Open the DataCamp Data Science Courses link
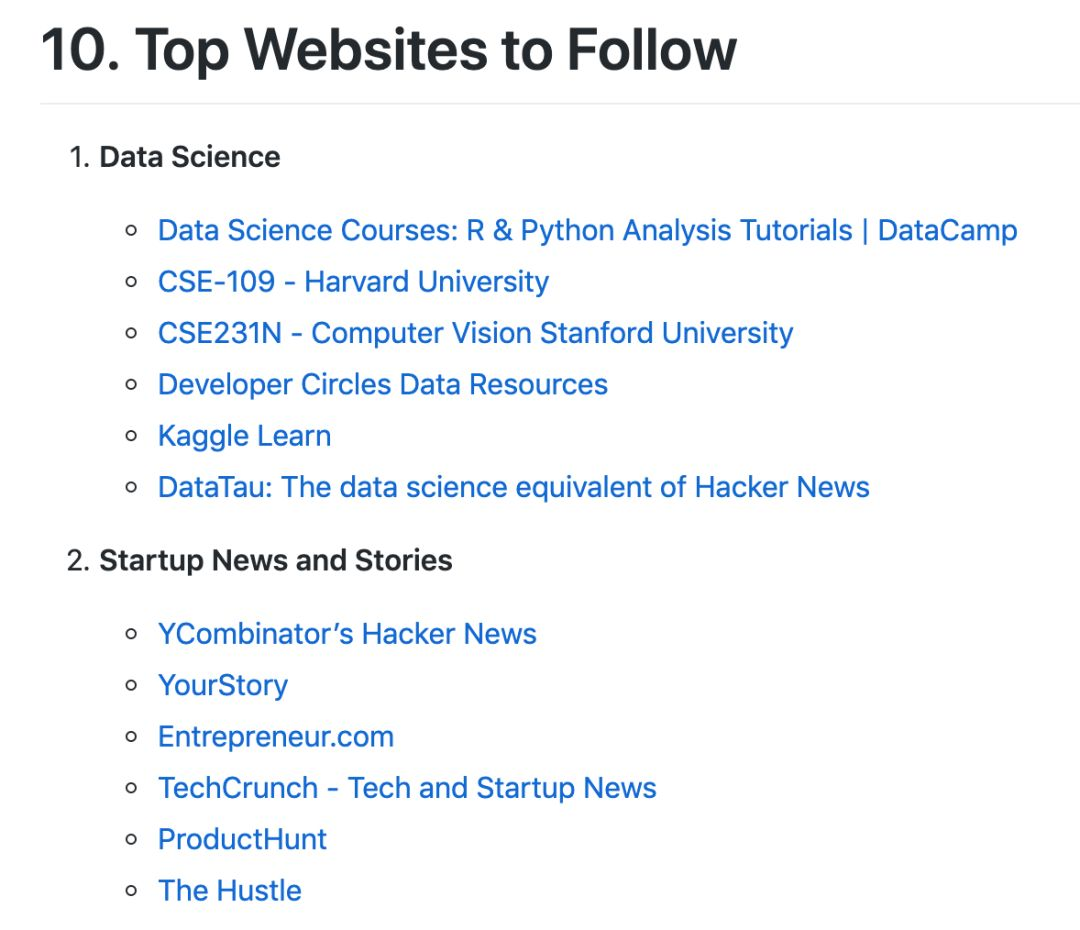The width and height of the screenshot is (1080, 930). click(x=588, y=231)
